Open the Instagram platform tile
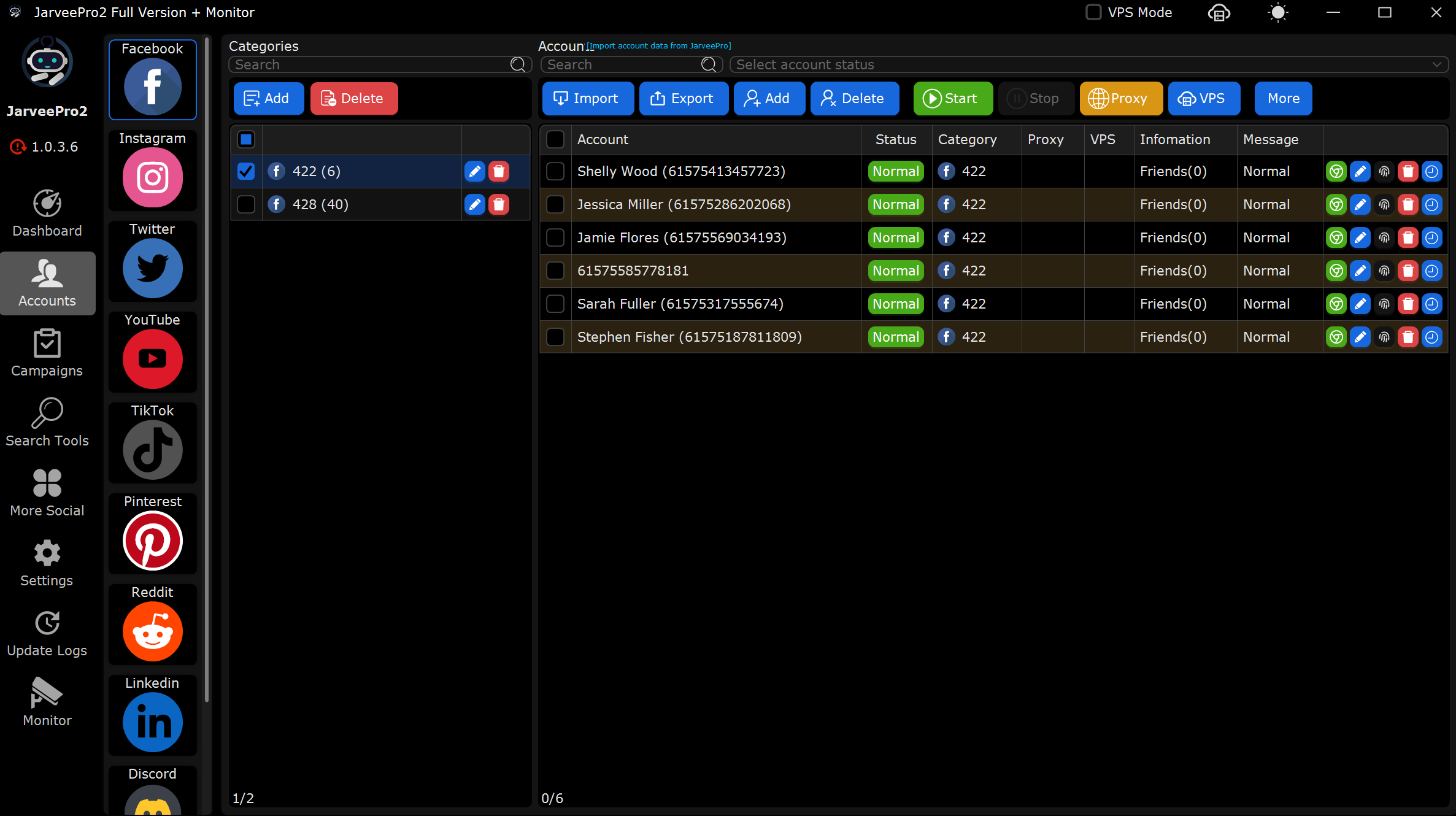Viewport: 1456px width, 816px height. click(153, 170)
